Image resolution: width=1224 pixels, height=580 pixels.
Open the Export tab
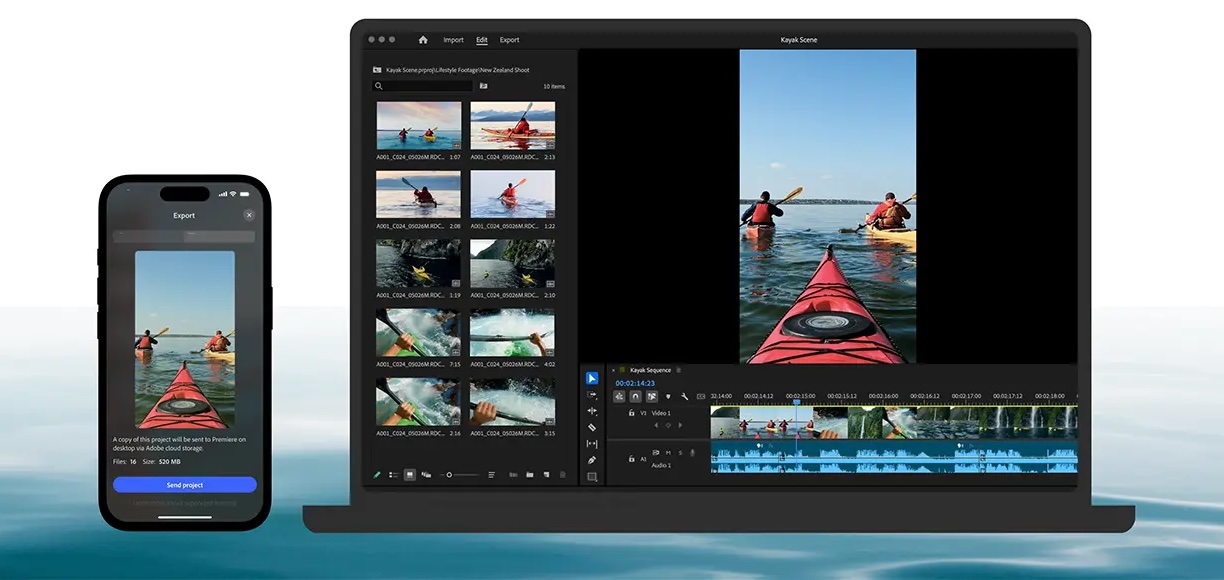[x=509, y=40]
